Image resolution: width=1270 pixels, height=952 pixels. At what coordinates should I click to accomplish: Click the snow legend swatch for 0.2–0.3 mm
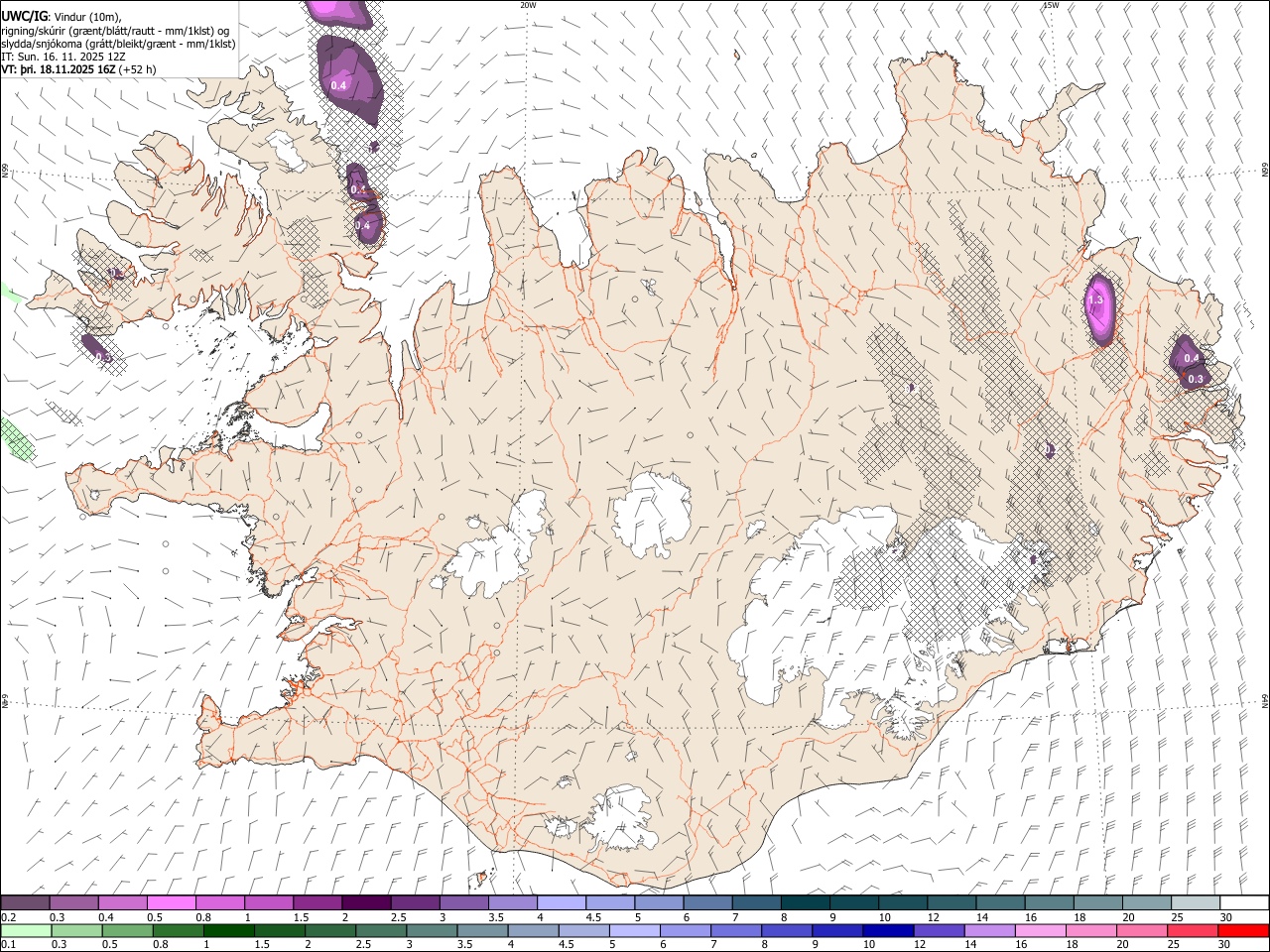pyautogui.click(x=25, y=903)
